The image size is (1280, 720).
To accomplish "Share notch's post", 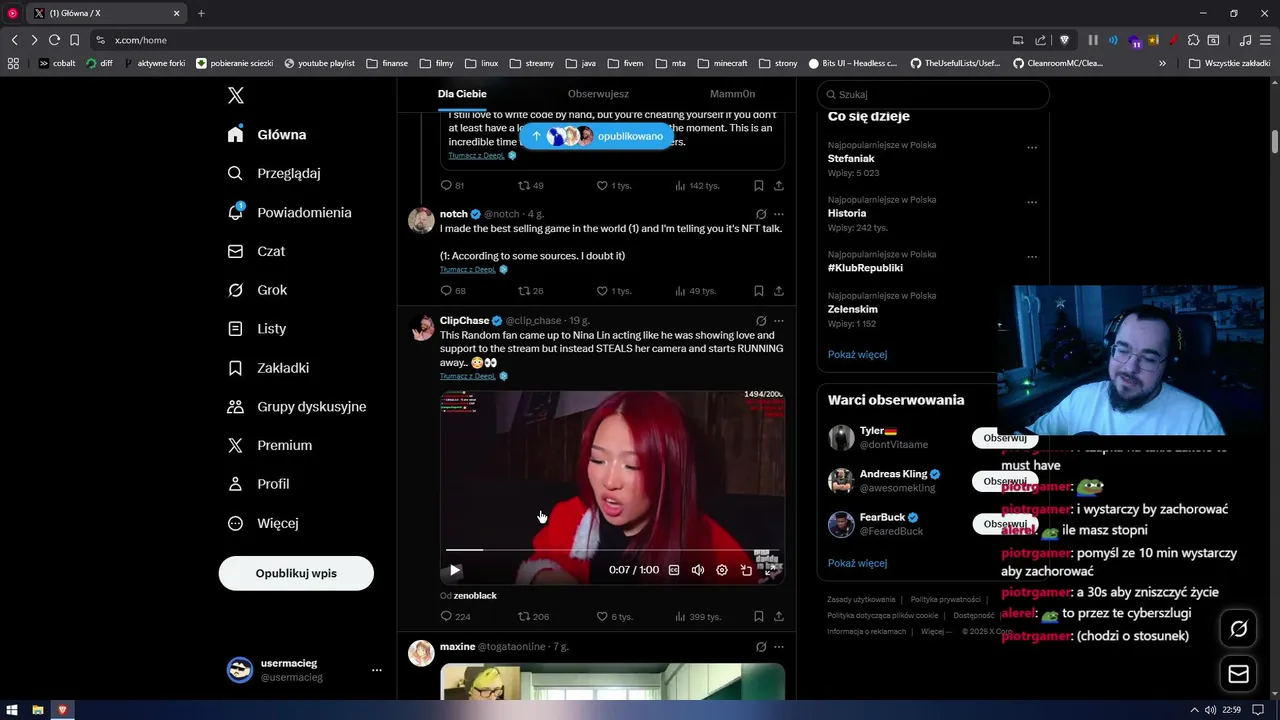I will coord(778,291).
